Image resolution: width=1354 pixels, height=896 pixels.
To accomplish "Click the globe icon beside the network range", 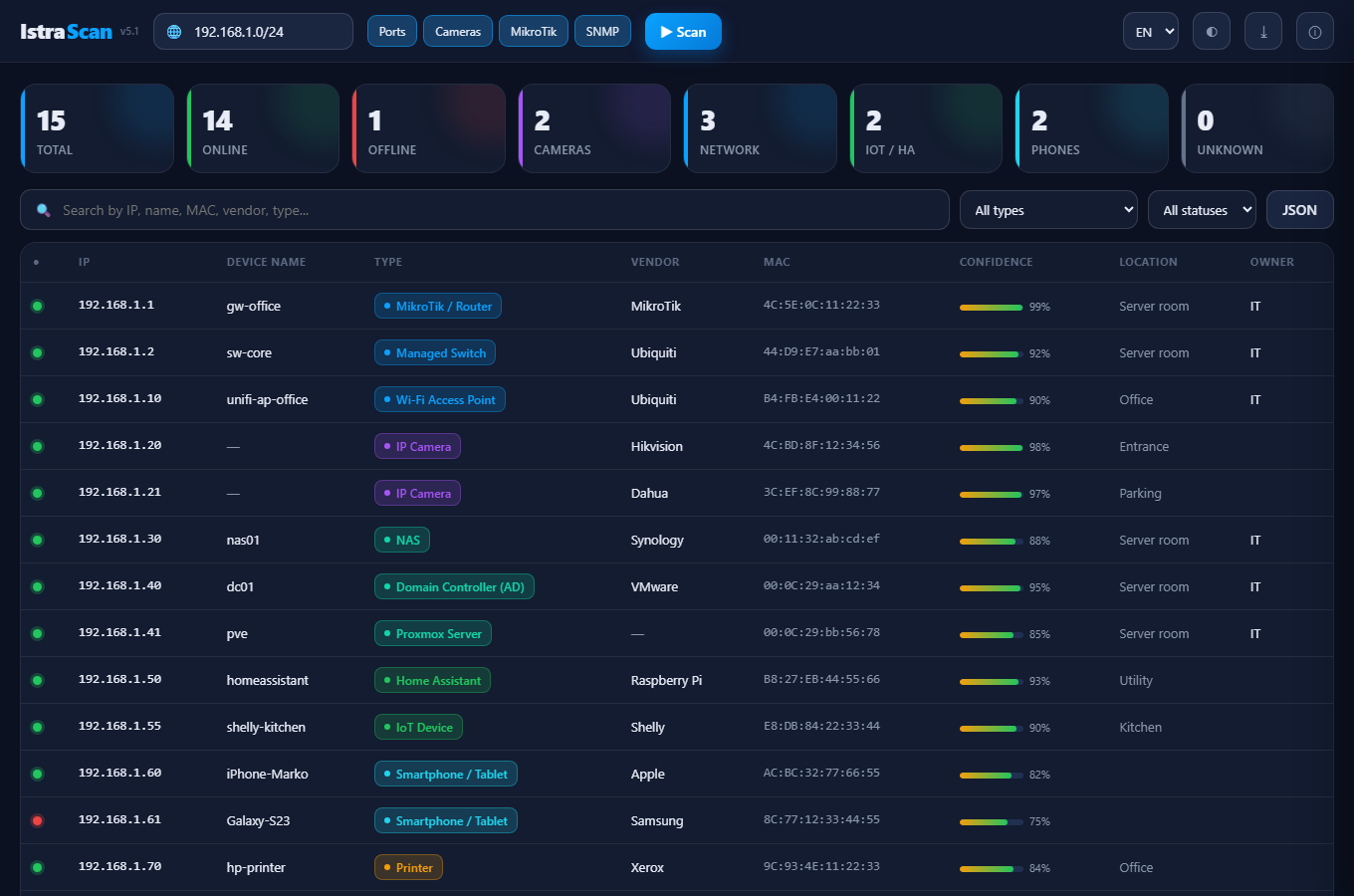I will [x=174, y=32].
